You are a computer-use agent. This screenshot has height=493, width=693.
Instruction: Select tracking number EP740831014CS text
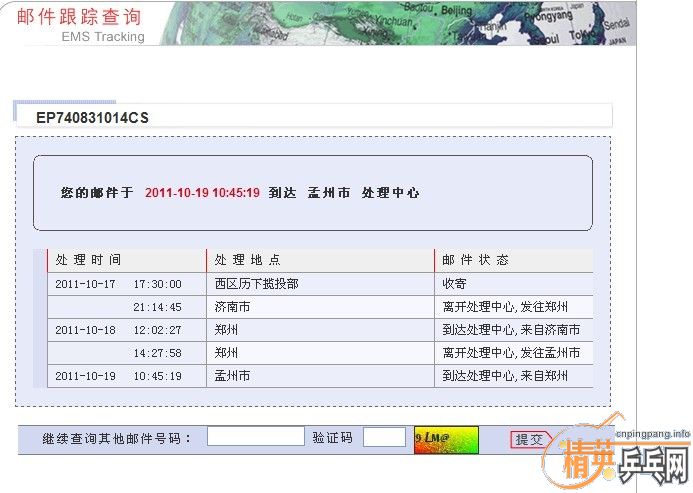92,118
